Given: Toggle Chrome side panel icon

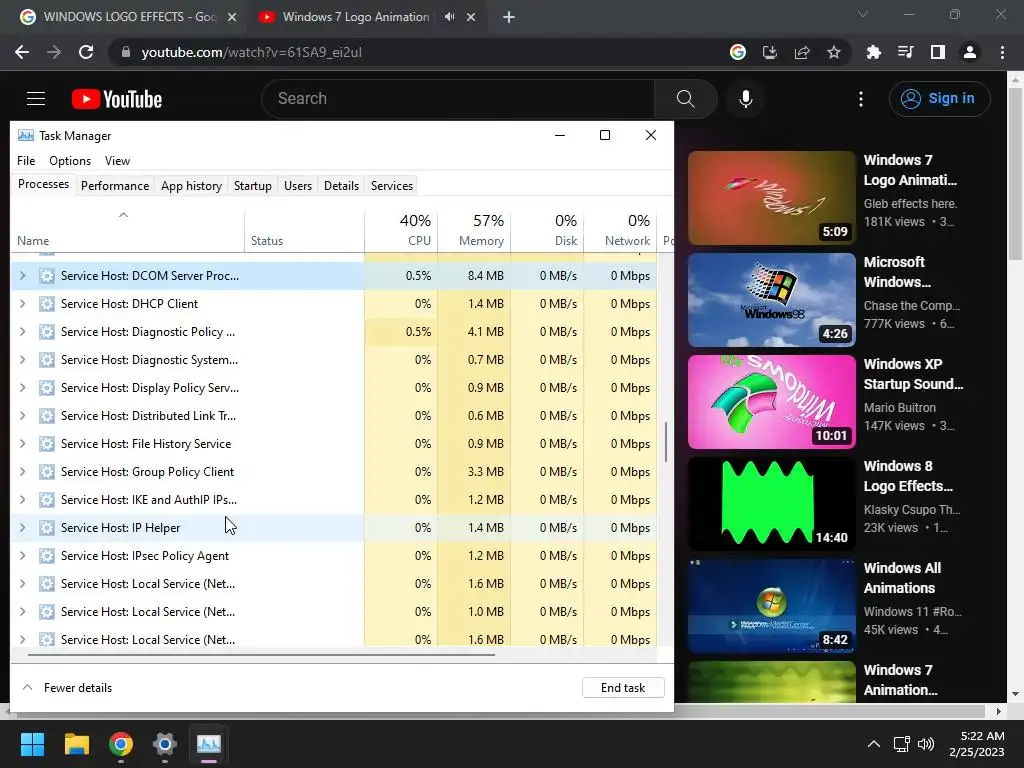Looking at the screenshot, I should click(938, 52).
